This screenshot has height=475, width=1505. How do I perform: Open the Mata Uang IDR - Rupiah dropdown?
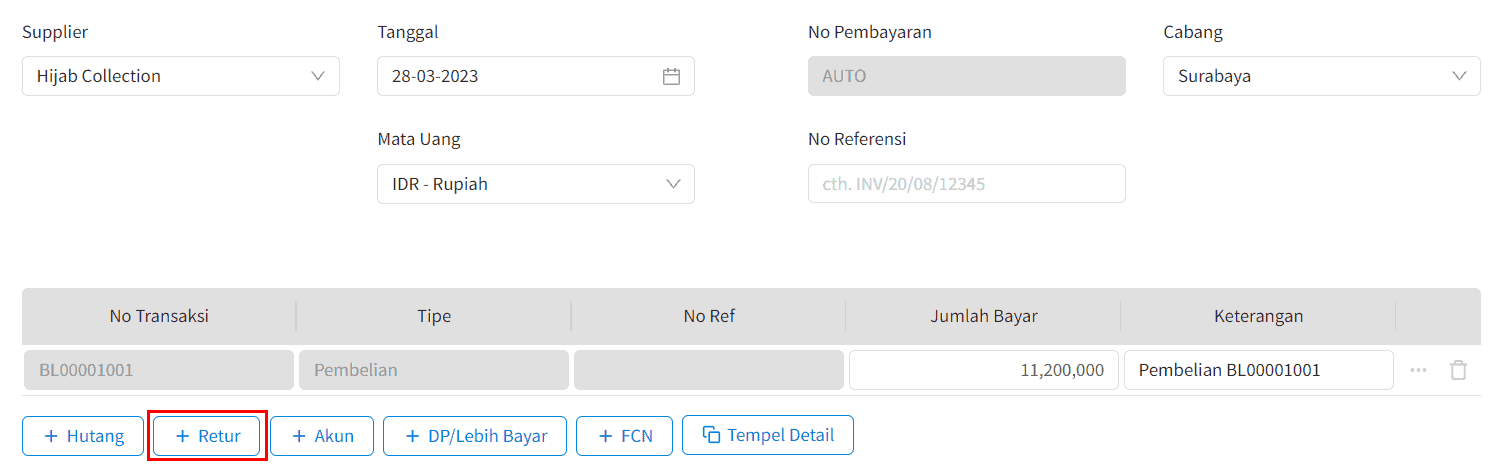pyautogui.click(x=535, y=184)
